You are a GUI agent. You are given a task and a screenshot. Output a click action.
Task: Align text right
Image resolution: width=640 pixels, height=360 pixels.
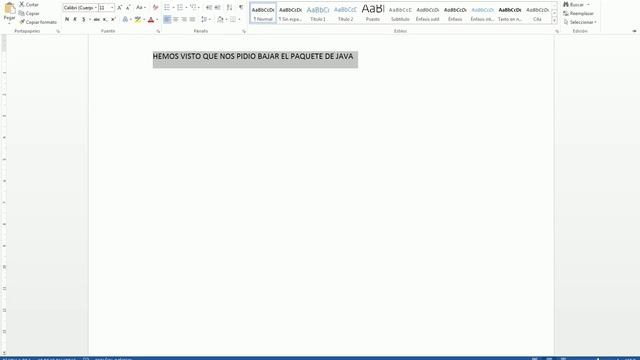pyautogui.click(x=184, y=19)
